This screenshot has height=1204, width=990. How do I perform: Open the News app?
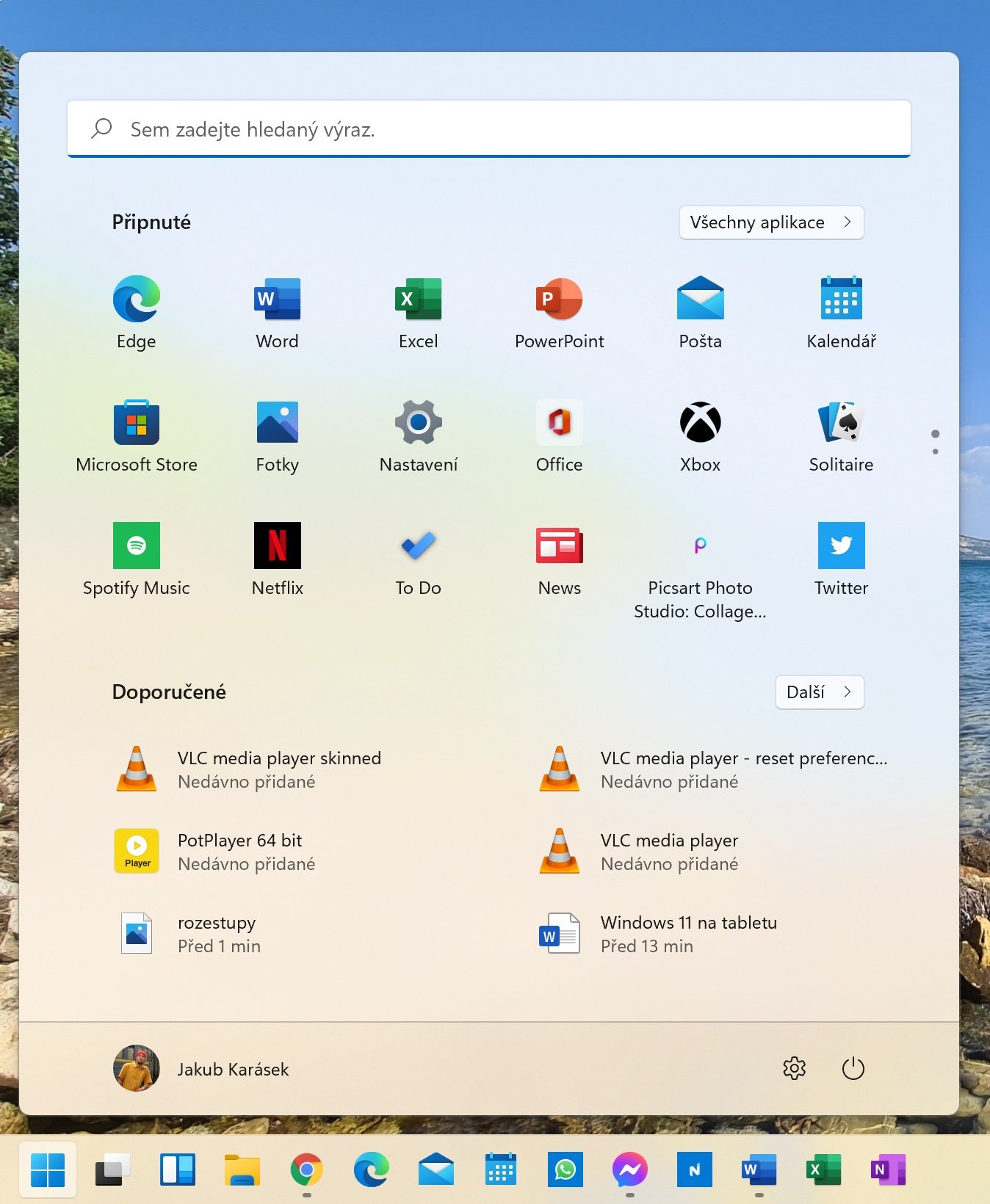pos(560,559)
